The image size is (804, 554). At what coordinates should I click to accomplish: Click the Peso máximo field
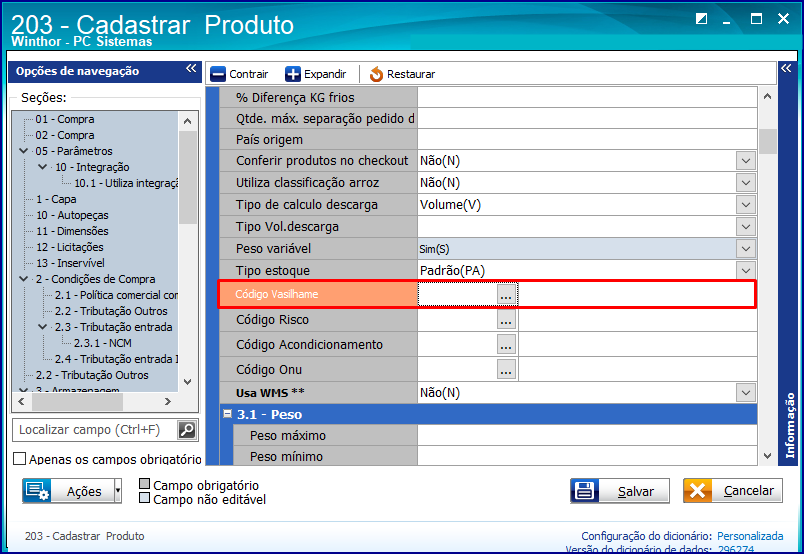(588, 436)
